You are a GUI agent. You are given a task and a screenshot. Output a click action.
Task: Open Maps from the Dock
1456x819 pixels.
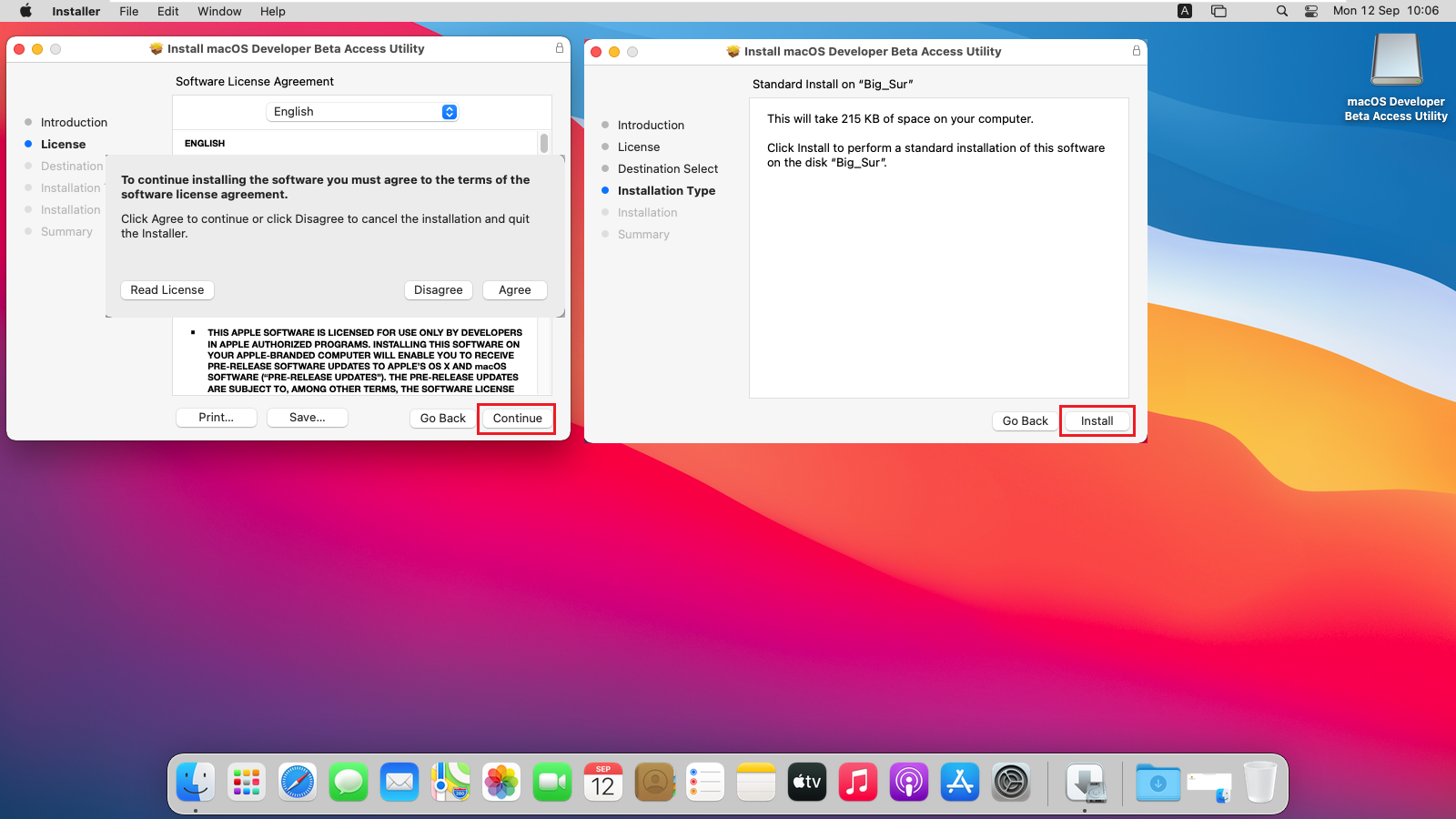(x=450, y=783)
